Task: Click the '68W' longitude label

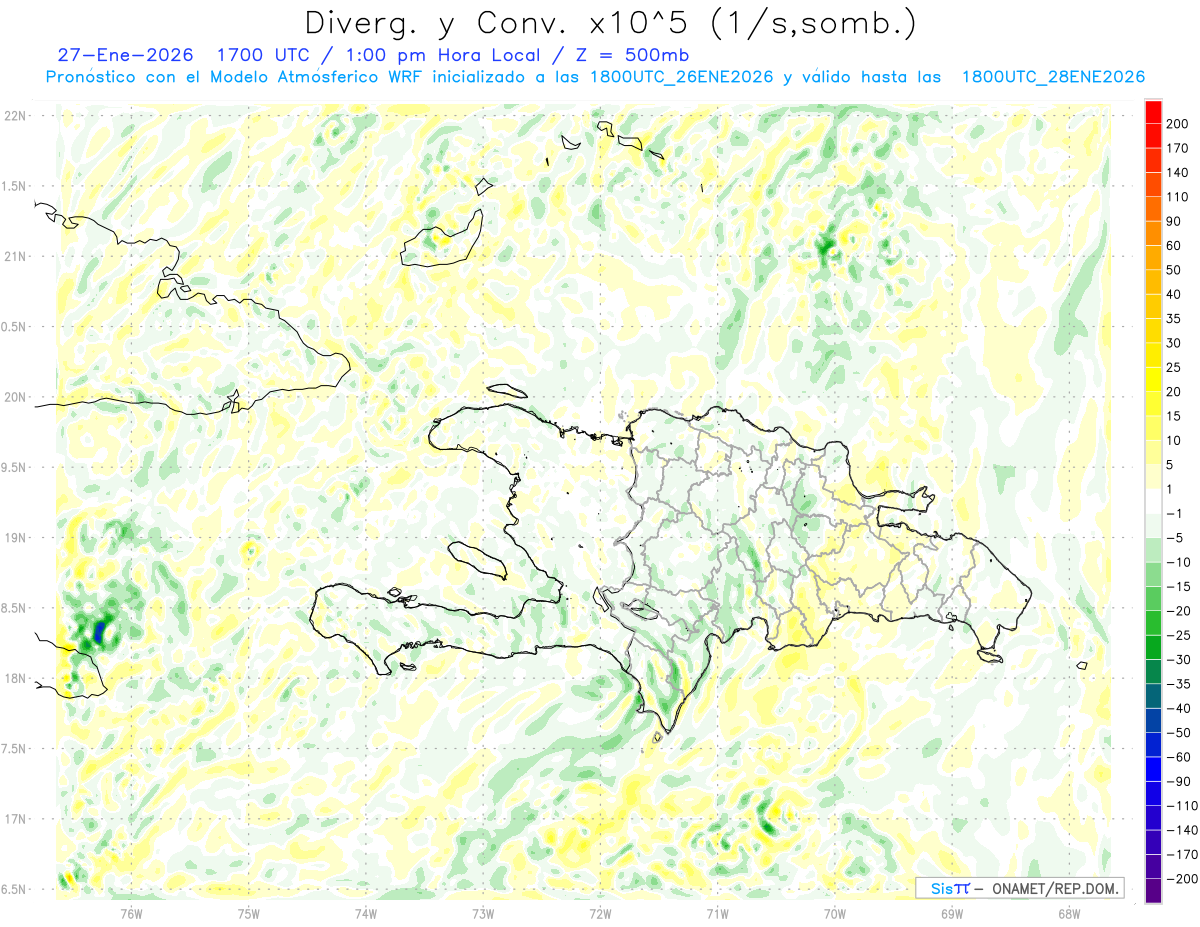Action: pyautogui.click(x=1069, y=913)
